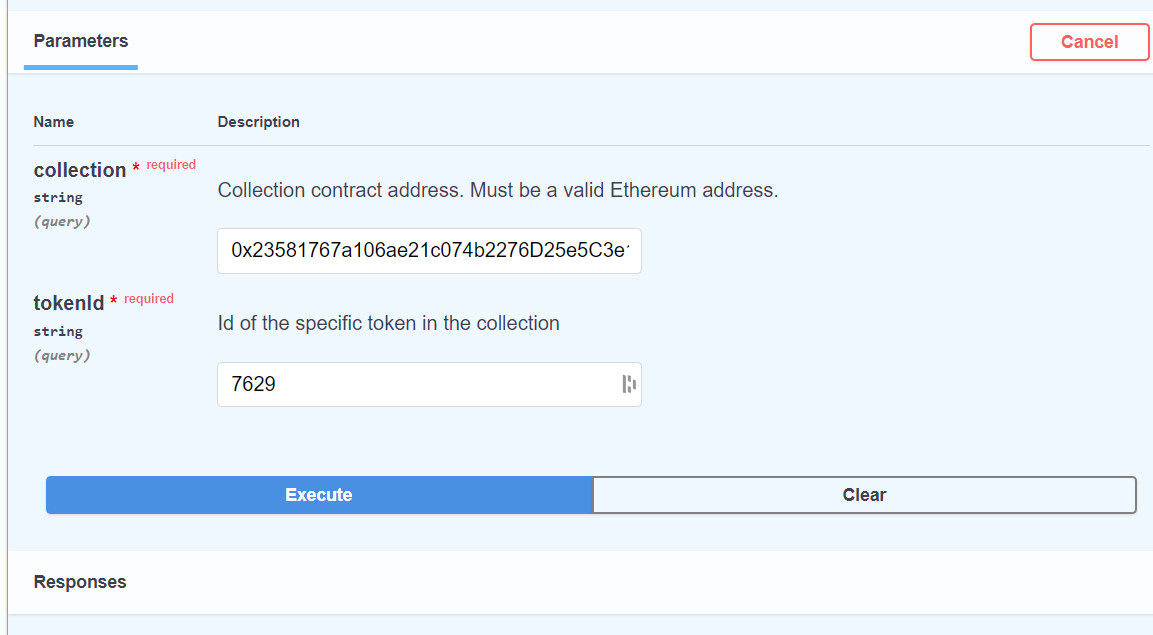
Task: Click the bold tokenId parameter name
Action: pos(69,303)
